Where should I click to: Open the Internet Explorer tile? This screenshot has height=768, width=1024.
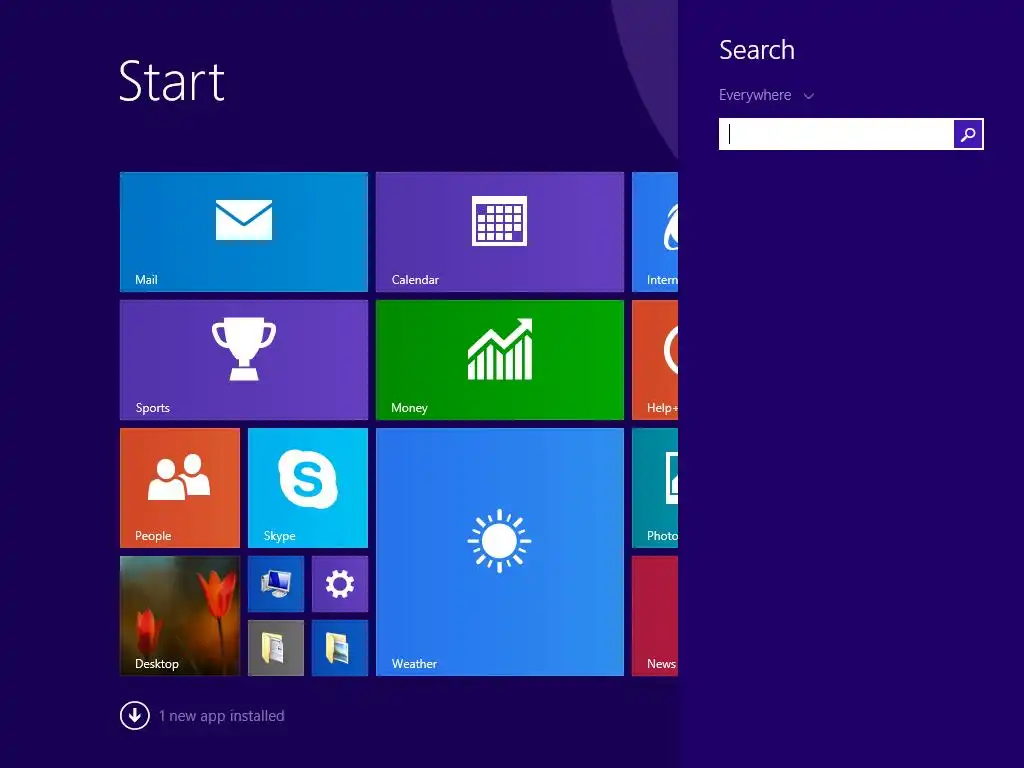(x=655, y=232)
